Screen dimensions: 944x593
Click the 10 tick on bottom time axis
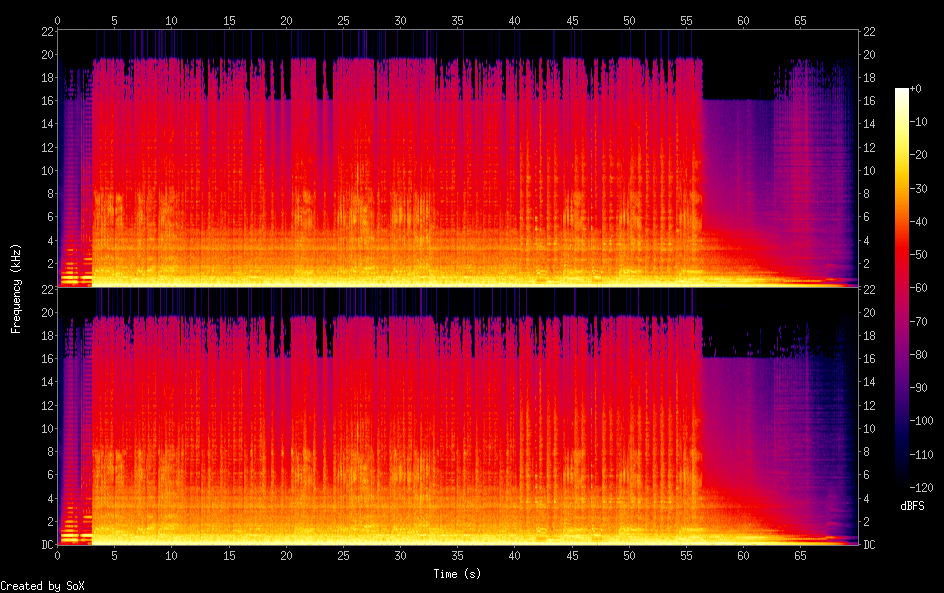pos(172,555)
